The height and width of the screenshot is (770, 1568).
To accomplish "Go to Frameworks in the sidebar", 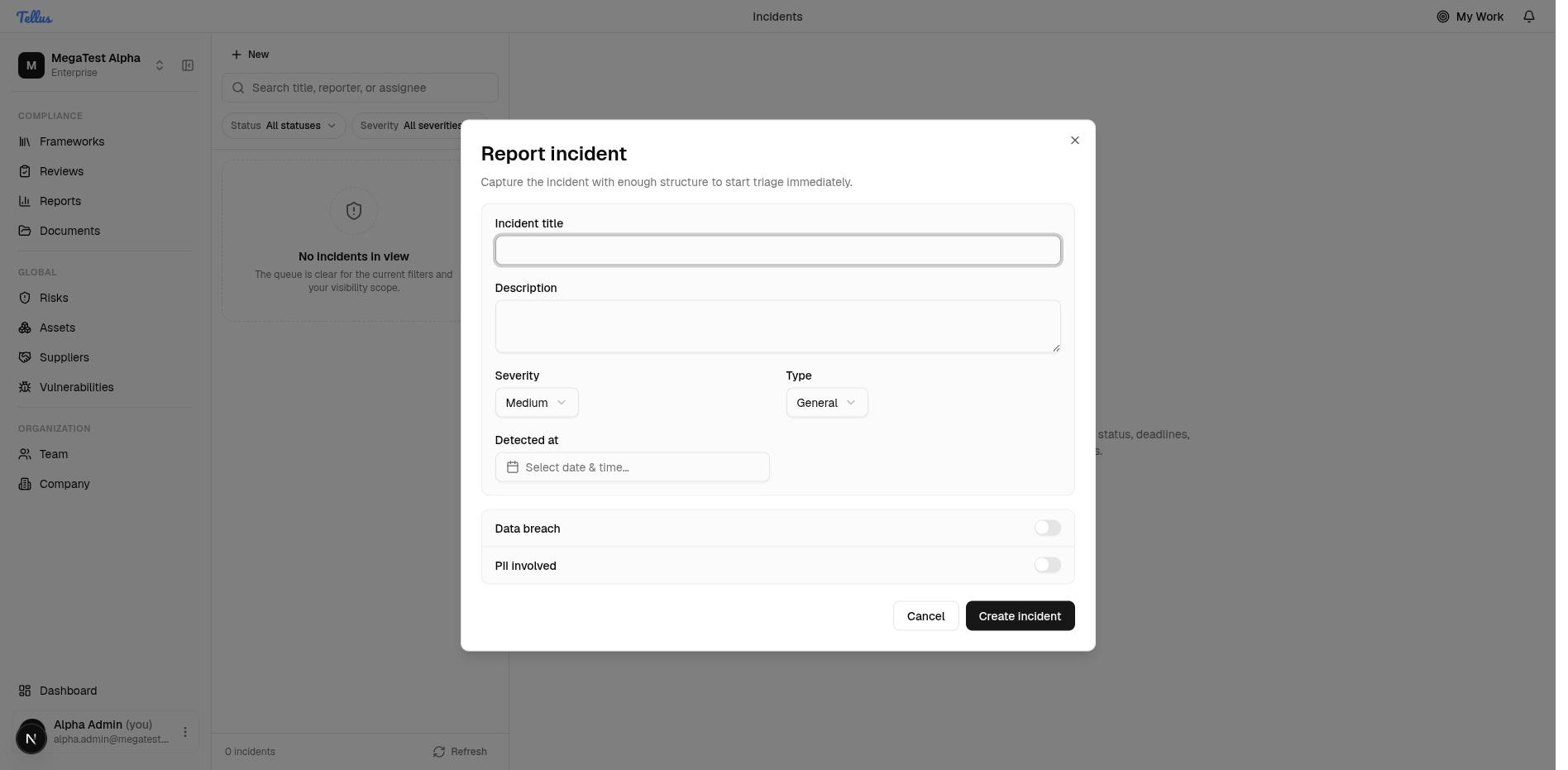I will (x=72, y=141).
